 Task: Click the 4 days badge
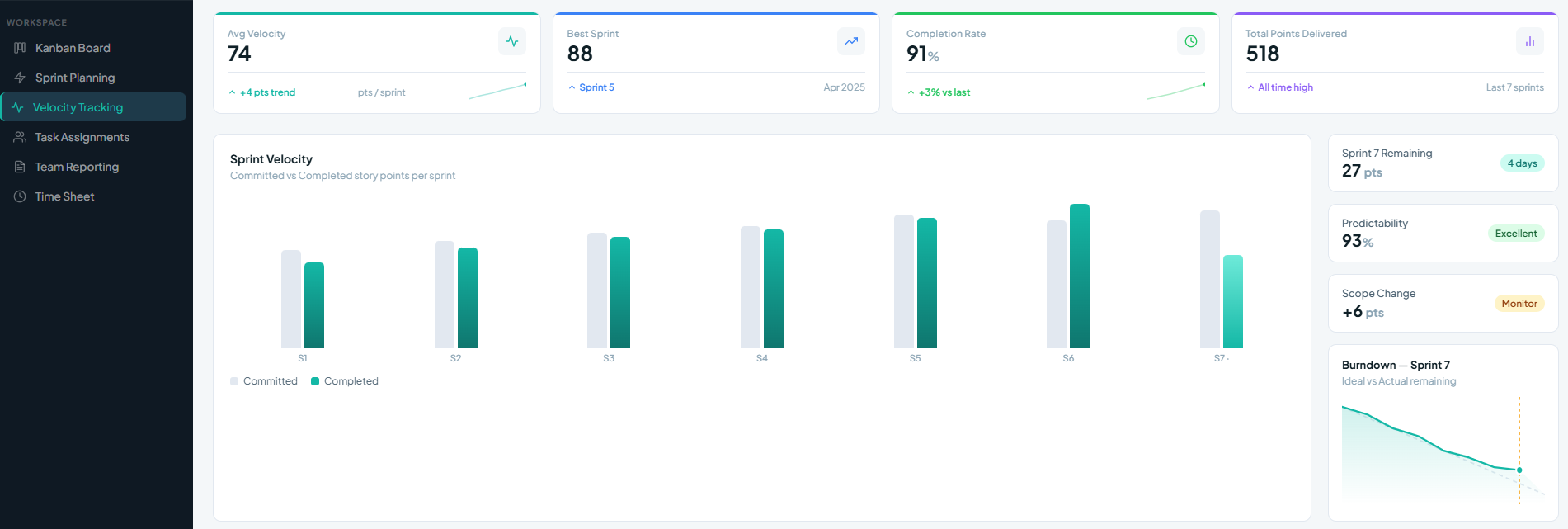pos(1522,163)
